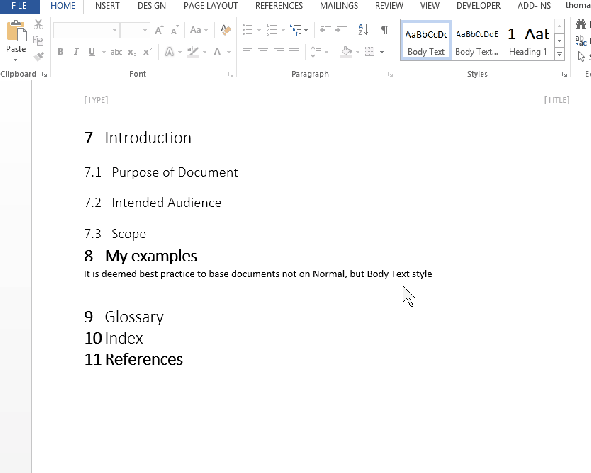Click the Bullets list icon
The image size is (591, 473).
[x=248, y=29]
